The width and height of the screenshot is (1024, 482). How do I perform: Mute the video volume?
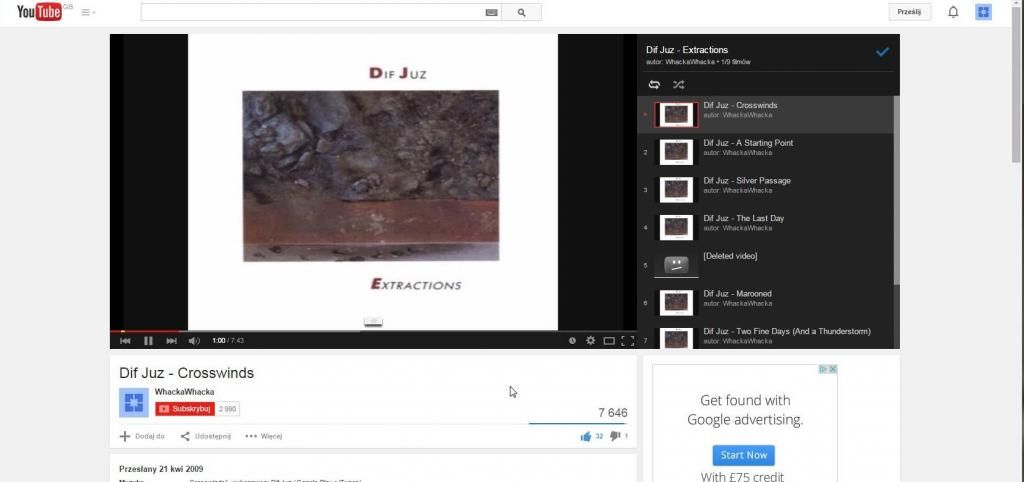pos(194,340)
